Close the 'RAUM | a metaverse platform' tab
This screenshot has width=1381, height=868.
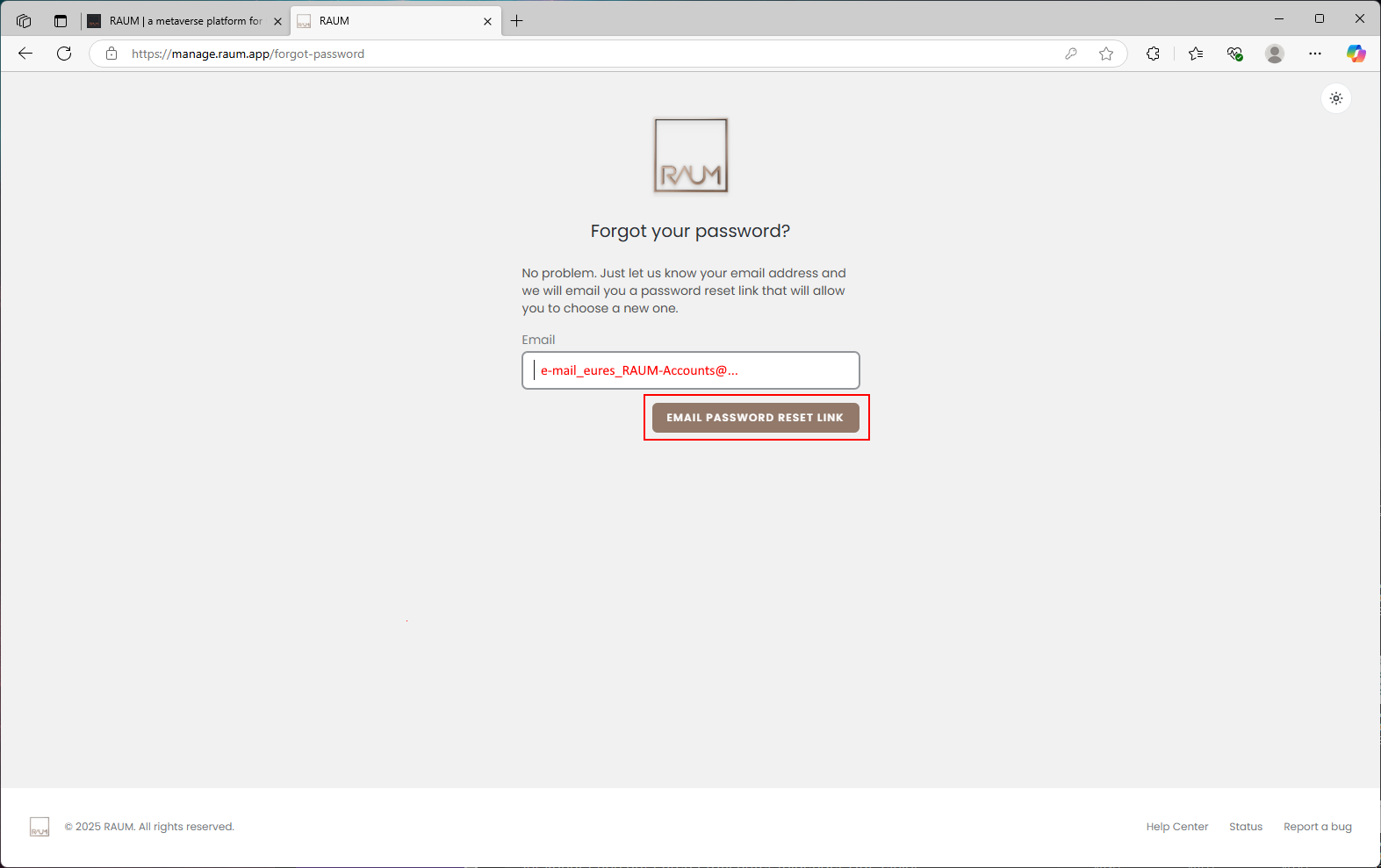pyautogui.click(x=277, y=21)
